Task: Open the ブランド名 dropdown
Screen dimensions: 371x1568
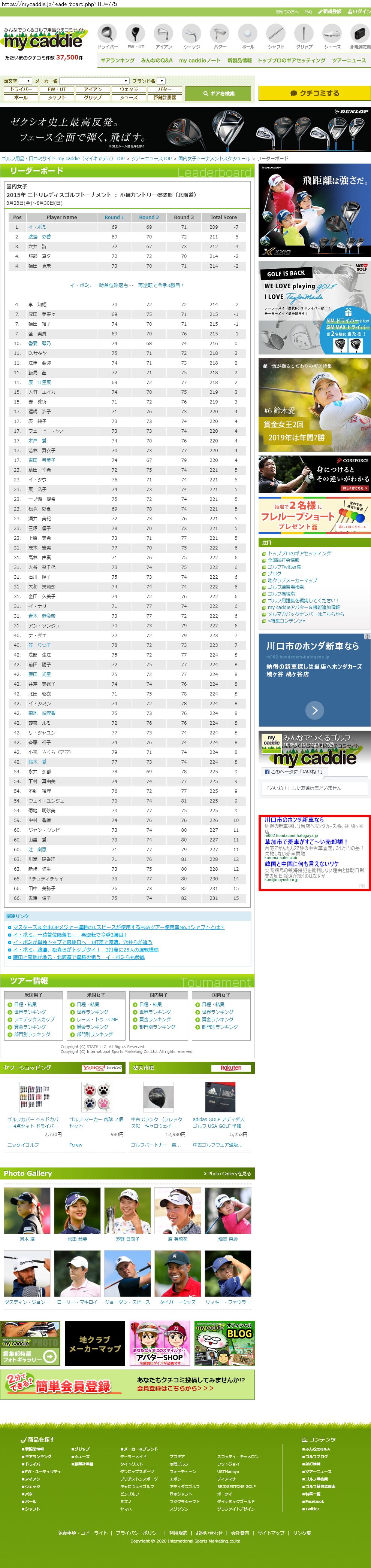Action: (161, 81)
